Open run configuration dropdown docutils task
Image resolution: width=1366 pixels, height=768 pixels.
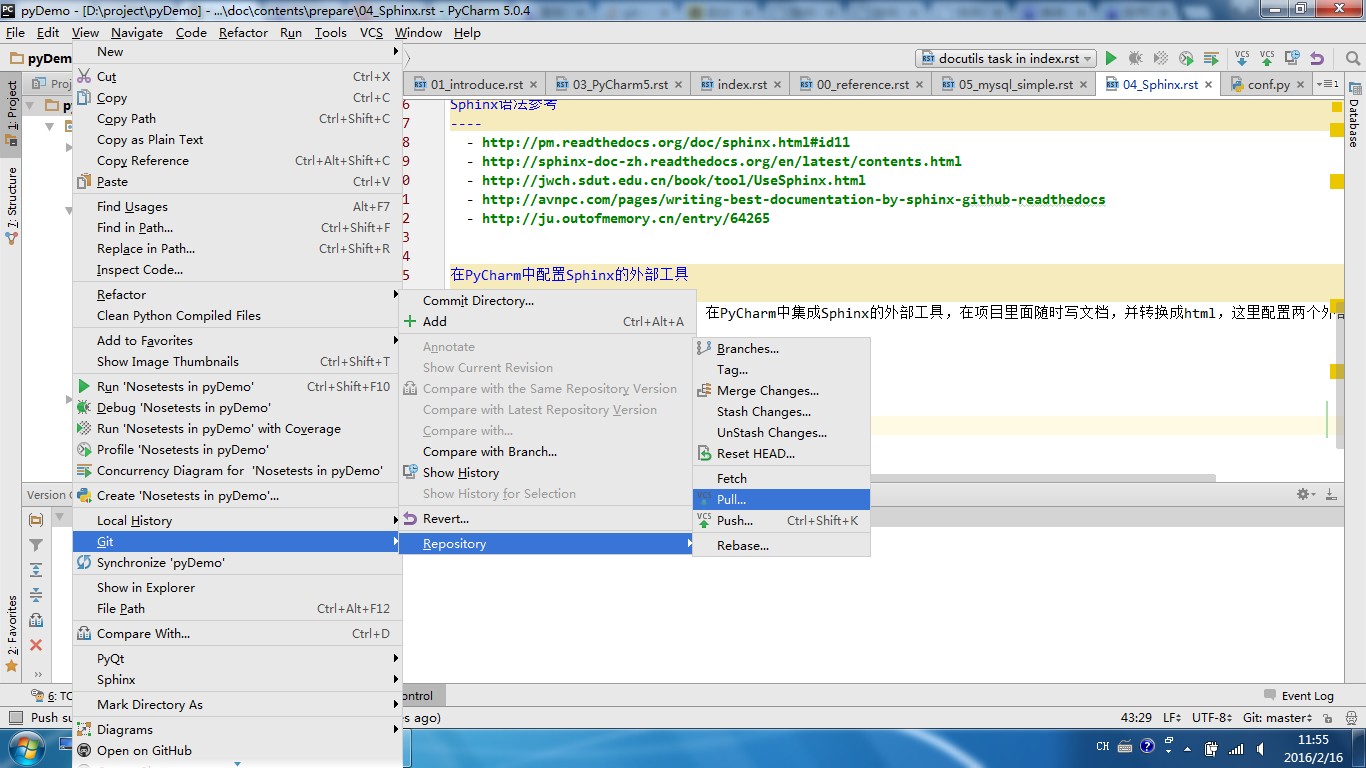[1005, 59]
